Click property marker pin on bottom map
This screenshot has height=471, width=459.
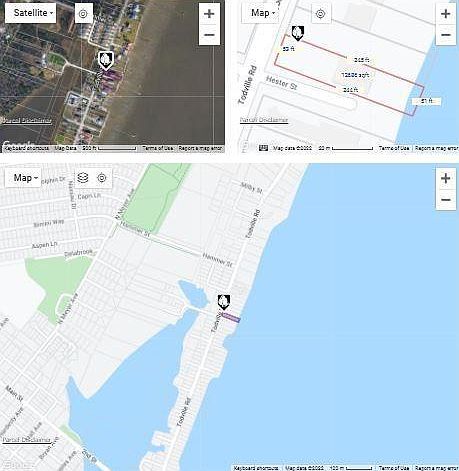[224, 302]
